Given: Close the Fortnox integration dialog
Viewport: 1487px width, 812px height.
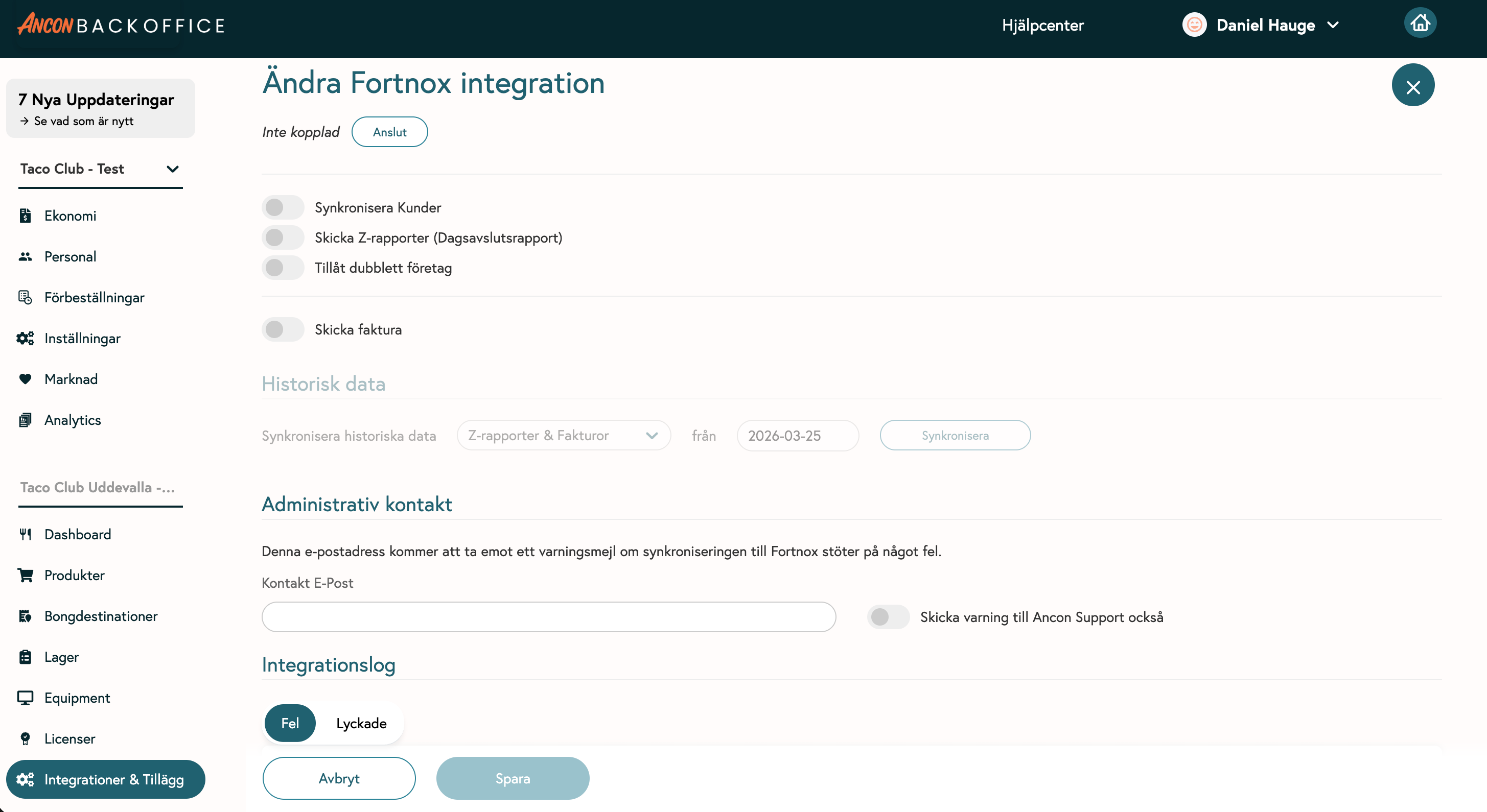Looking at the screenshot, I should coord(1412,85).
